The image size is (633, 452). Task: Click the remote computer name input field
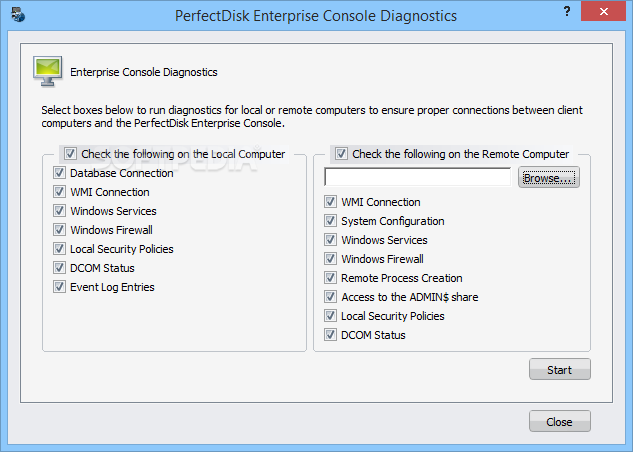point(417,177)
